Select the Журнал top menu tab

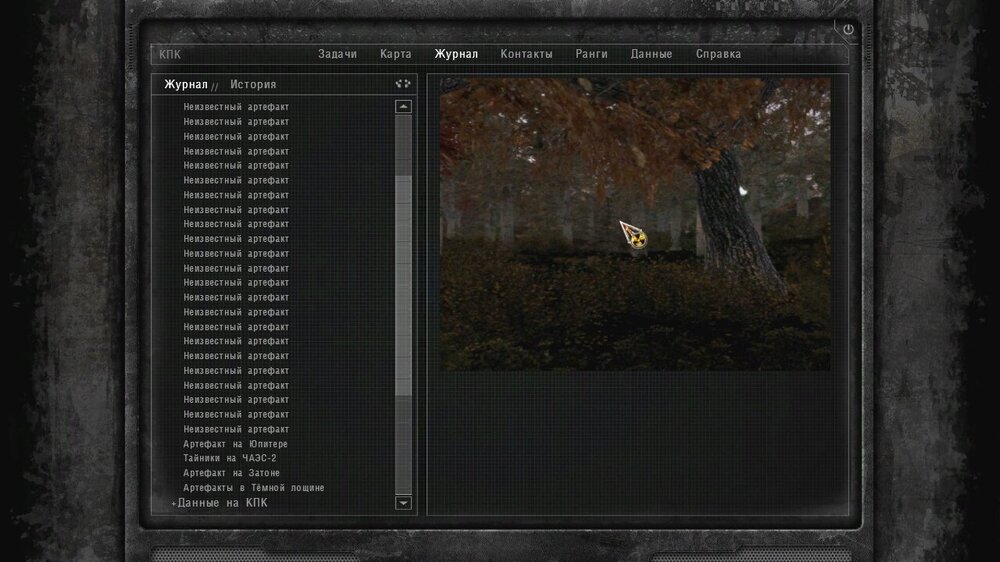(456, 54)
